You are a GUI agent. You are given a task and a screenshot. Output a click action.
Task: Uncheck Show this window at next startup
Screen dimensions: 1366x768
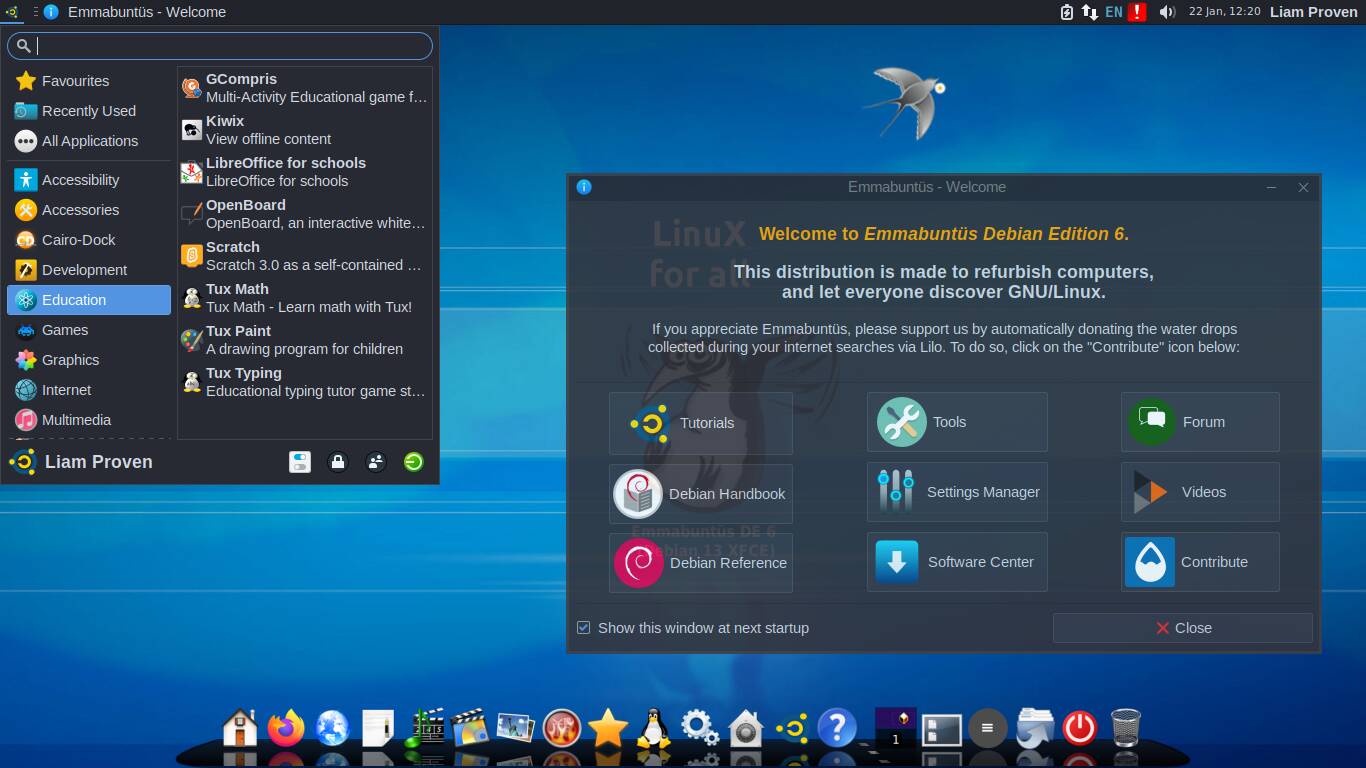click(x=583, y=627)
